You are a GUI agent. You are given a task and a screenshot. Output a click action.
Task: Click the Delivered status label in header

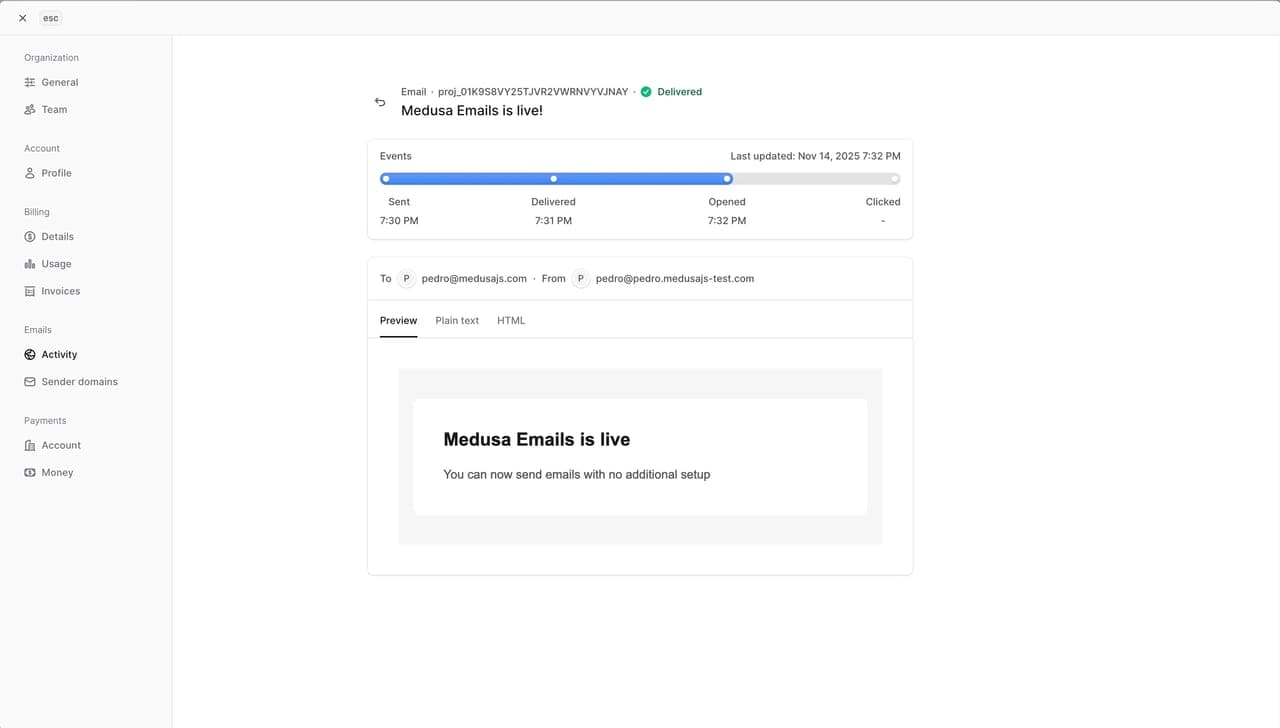(x=680, y=92)
